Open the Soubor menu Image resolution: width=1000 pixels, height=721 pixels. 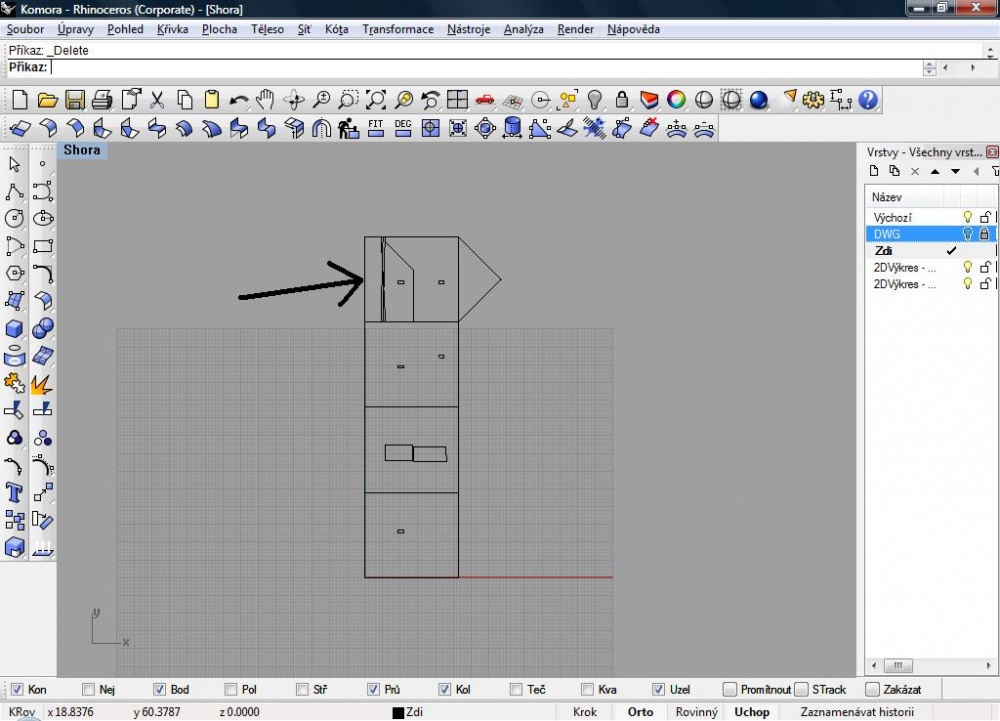(25, 29)
